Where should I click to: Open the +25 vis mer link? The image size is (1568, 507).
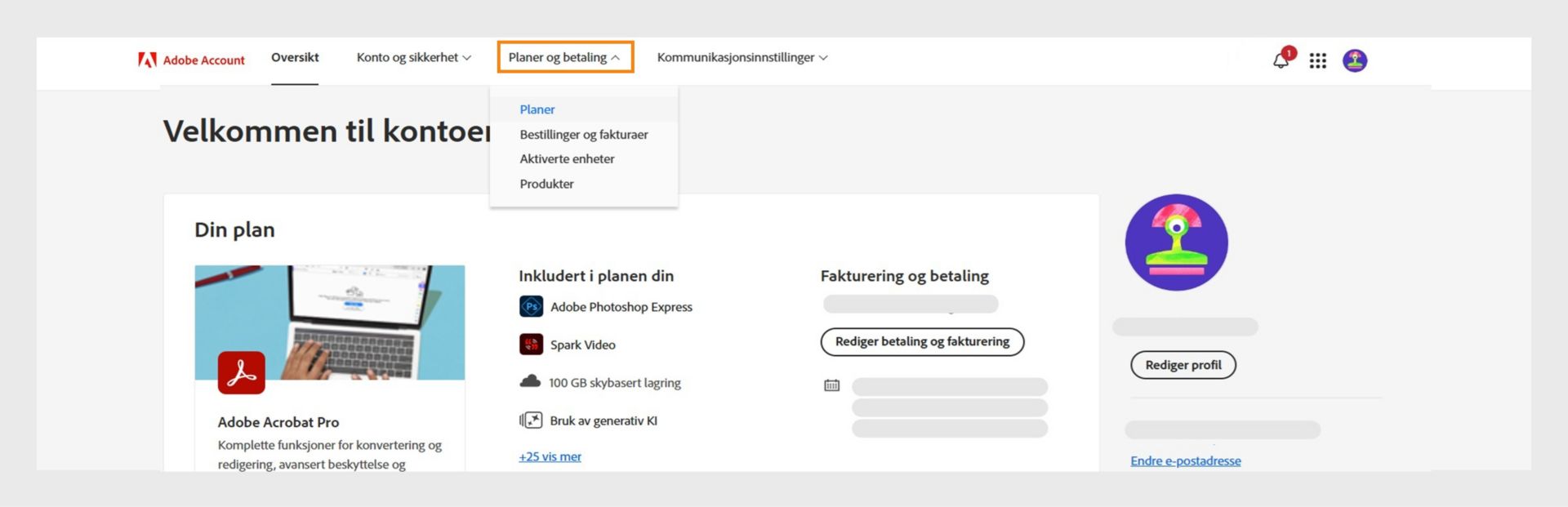[550, 456]
